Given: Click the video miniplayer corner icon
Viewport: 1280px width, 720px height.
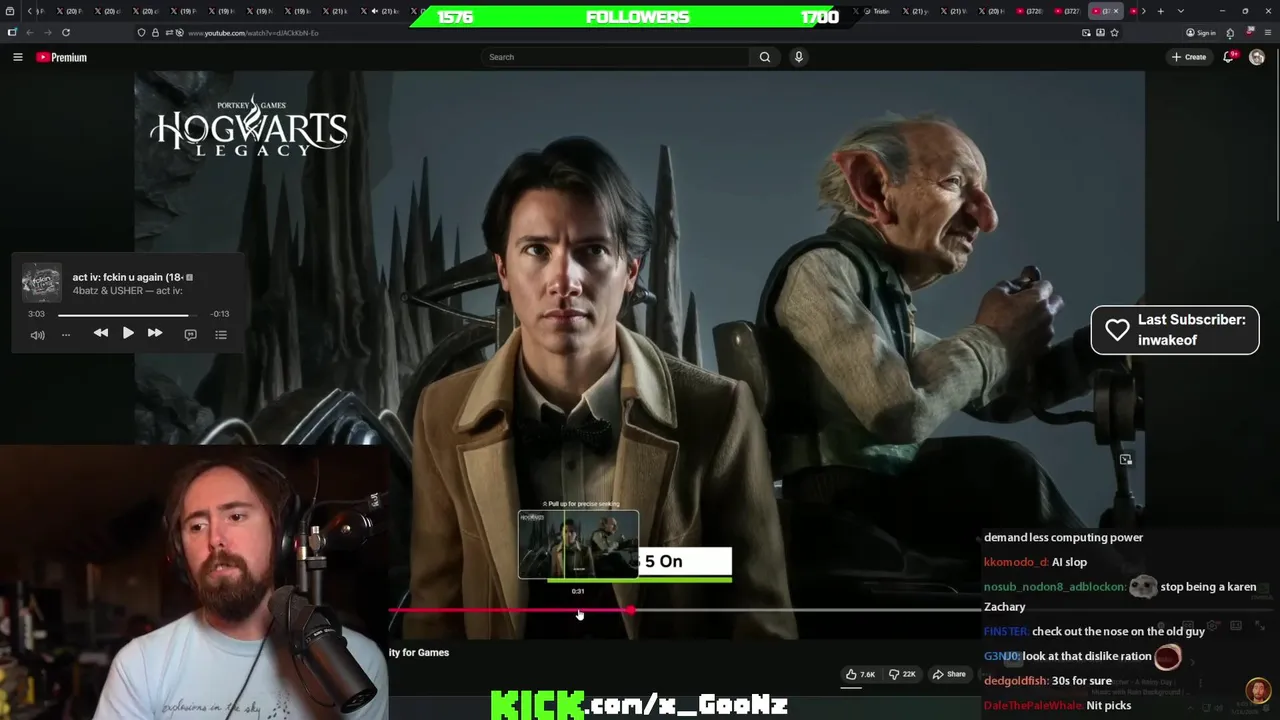Looking at the screenshot, I should (x=1126, y=460).
